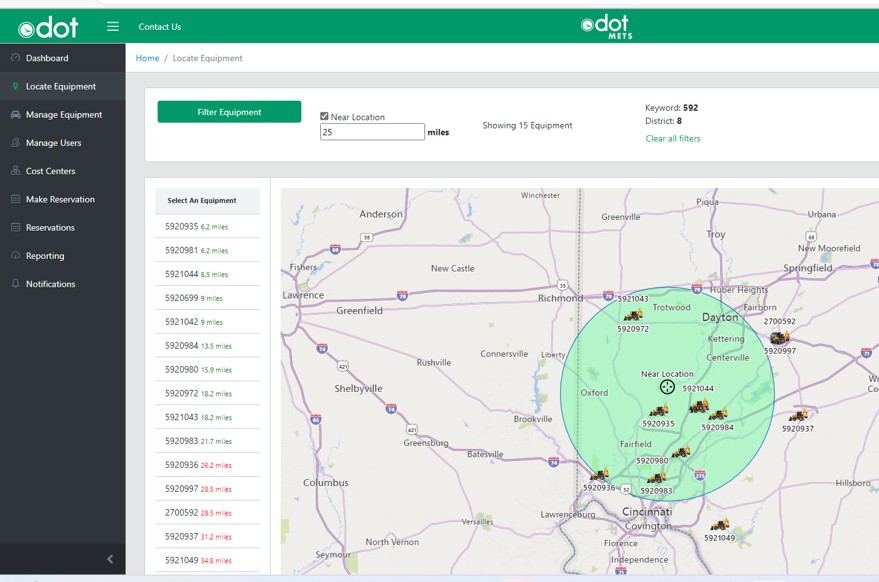This screenshot has height=582, width=879.
Task: Uncheck the Near Location checkbox
Action: click(324, 117)
